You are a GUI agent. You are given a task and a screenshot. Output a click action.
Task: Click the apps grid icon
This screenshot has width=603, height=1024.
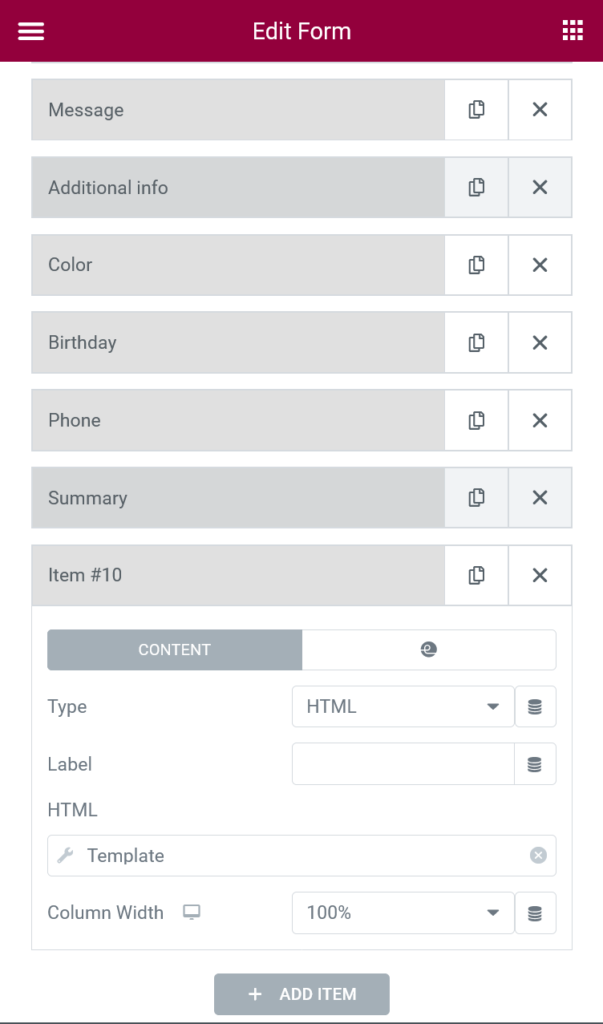[x=572, y=30]
